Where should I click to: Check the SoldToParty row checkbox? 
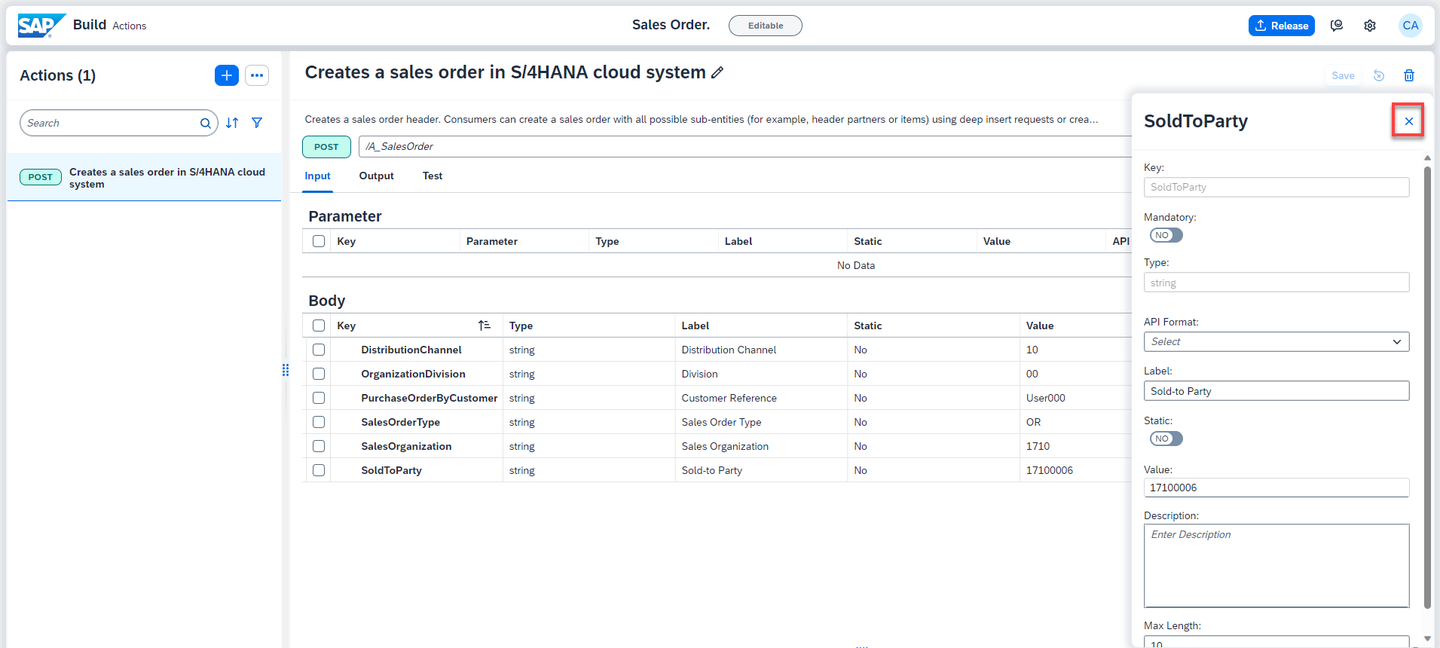point(319,470)
